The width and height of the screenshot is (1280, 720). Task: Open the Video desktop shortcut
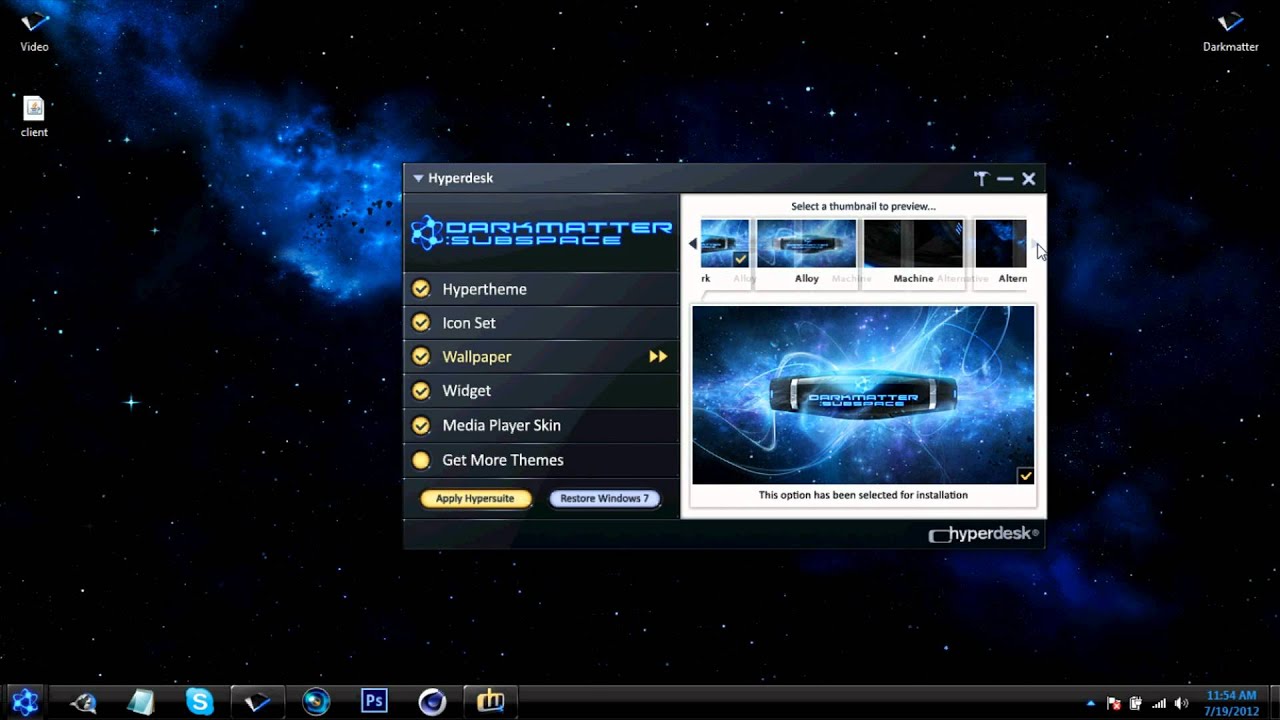(34, 30)
